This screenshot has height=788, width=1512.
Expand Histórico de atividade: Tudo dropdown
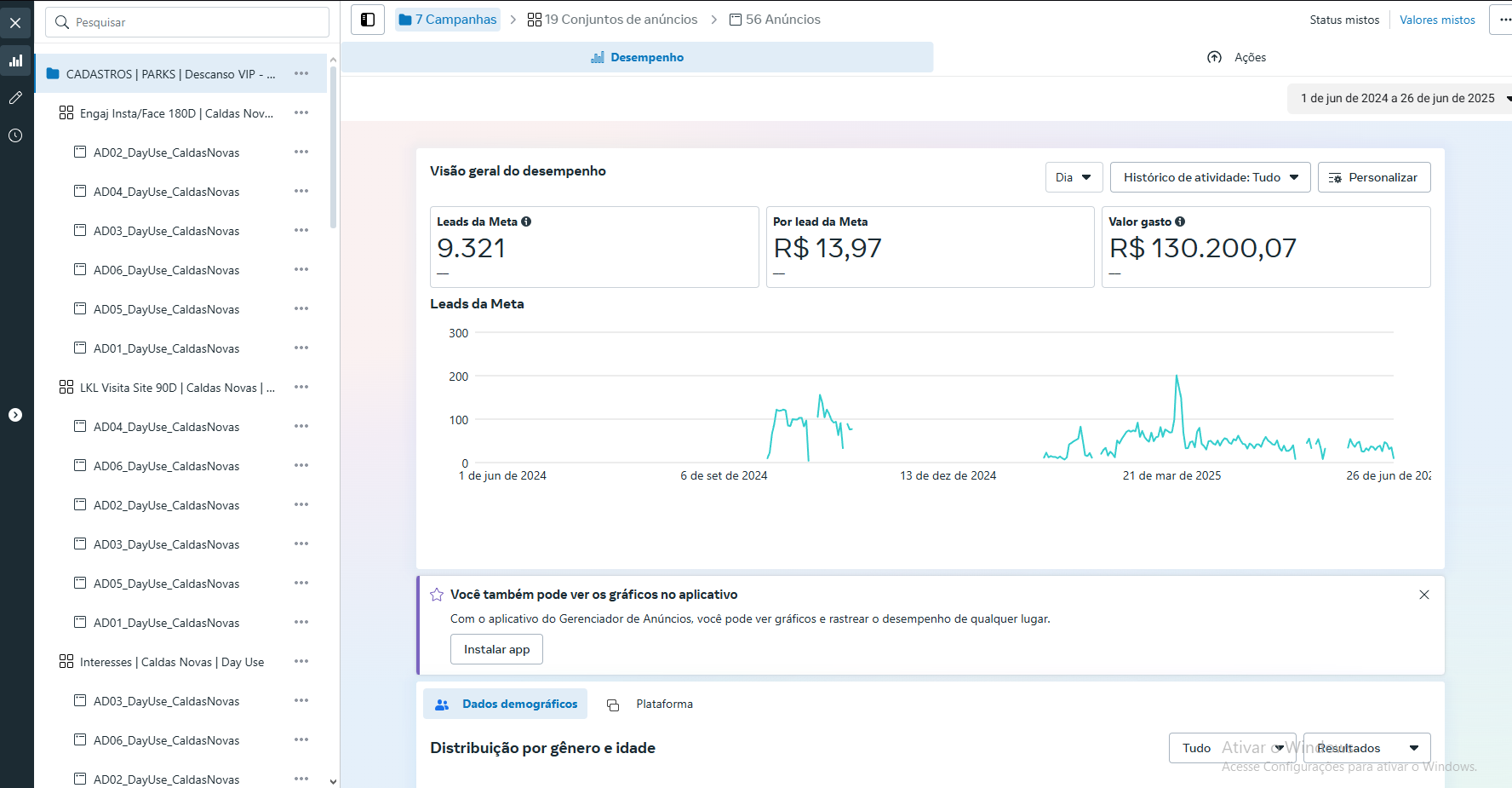(1210, 177)
